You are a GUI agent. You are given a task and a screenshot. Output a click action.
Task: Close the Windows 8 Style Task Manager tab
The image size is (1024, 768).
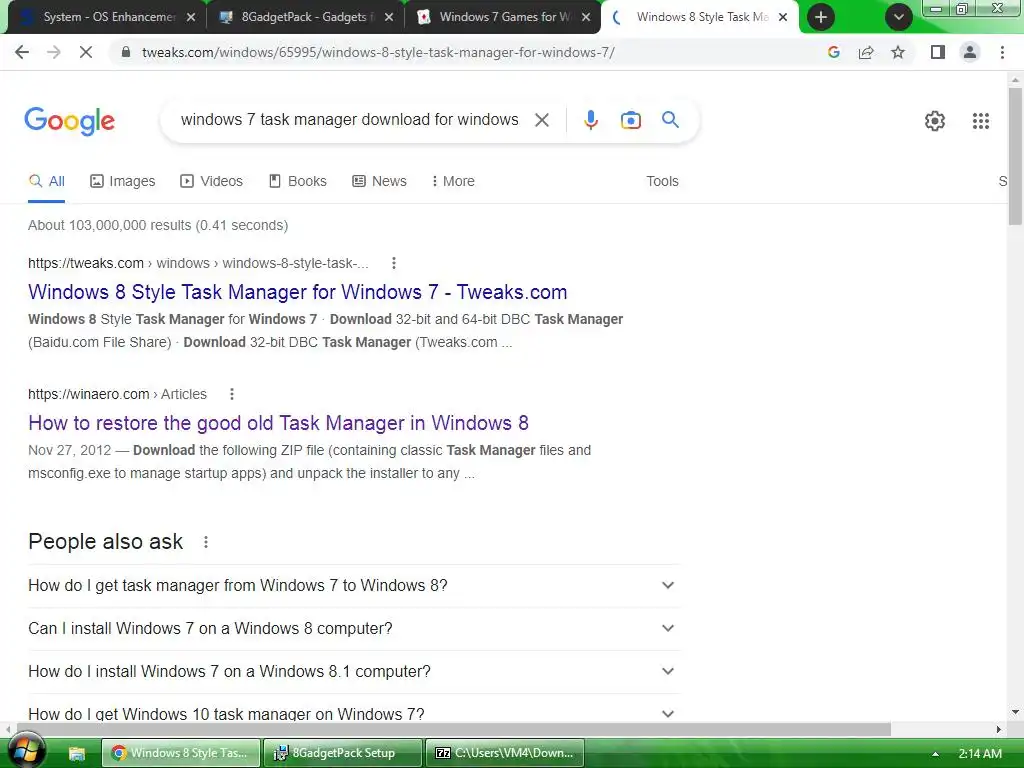(x=783, y=17)
